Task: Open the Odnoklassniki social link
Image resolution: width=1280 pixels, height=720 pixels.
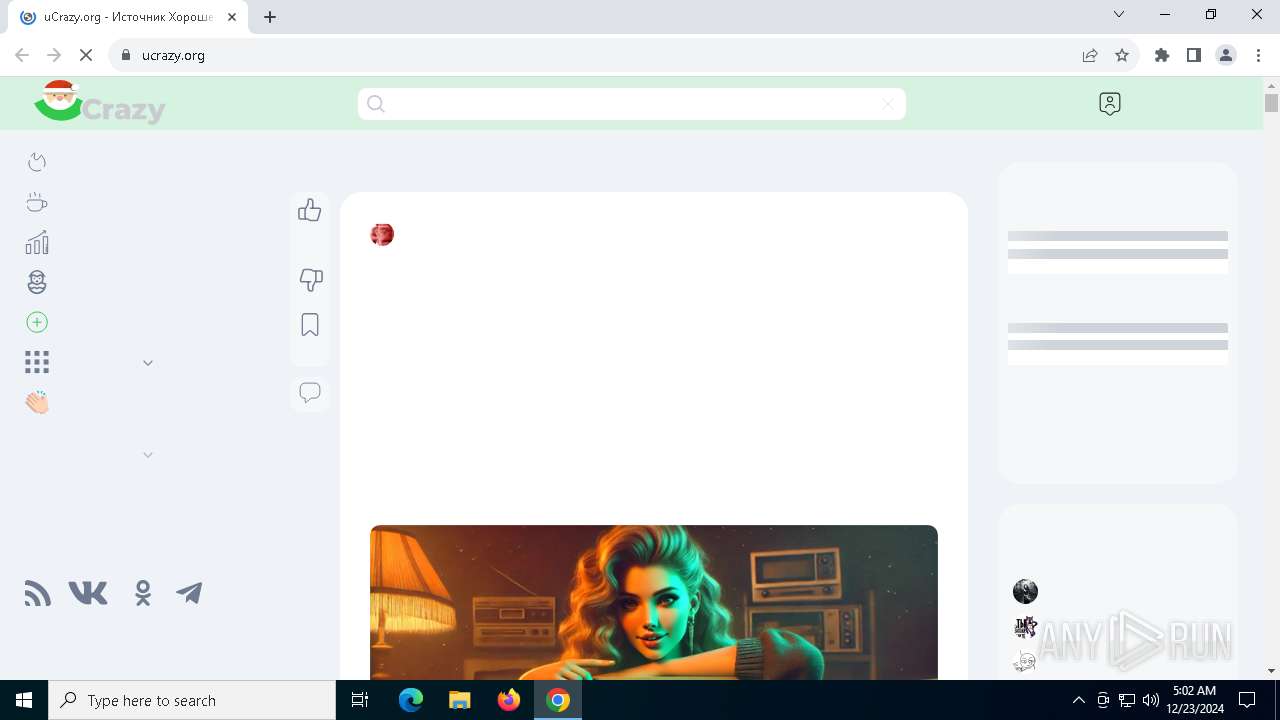Action: pyautogui.click(x=143, y=593)
